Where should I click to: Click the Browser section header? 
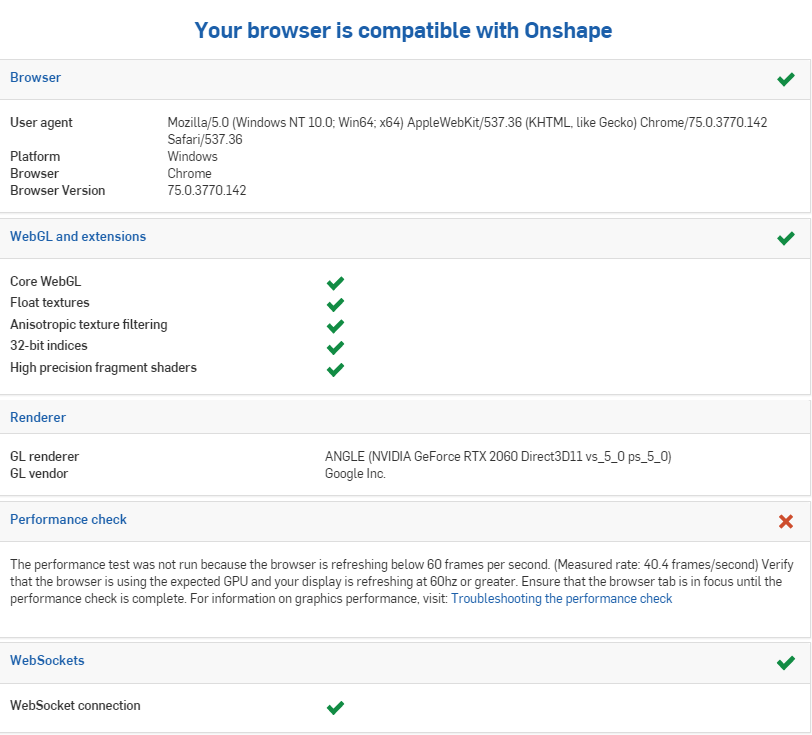click(x=35, y=77)
